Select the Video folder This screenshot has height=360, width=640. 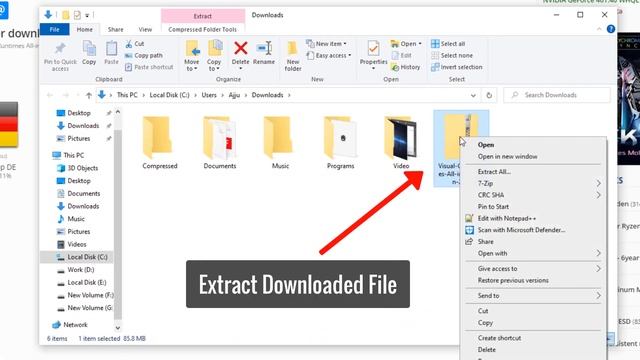[x=401, y=142]
